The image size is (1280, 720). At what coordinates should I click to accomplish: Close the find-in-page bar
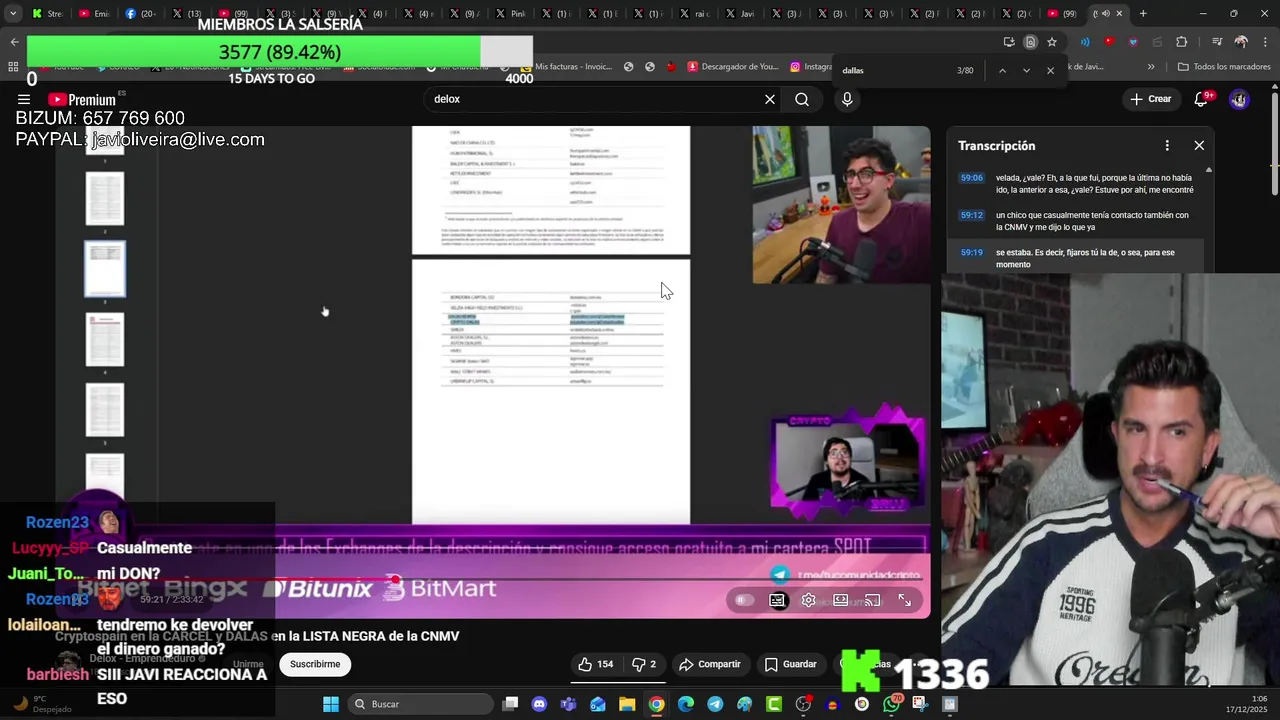pos(1050,70)
